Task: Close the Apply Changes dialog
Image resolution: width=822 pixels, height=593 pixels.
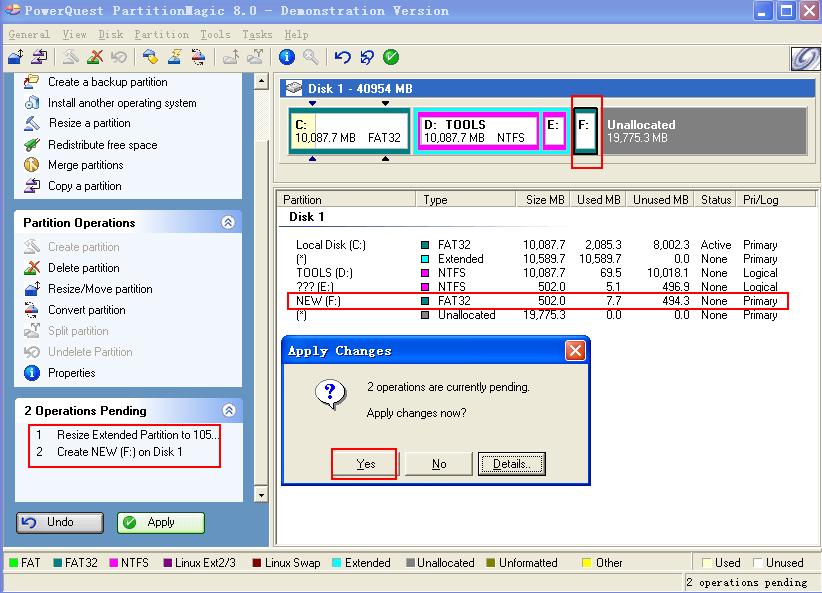Action: point(575,350)
